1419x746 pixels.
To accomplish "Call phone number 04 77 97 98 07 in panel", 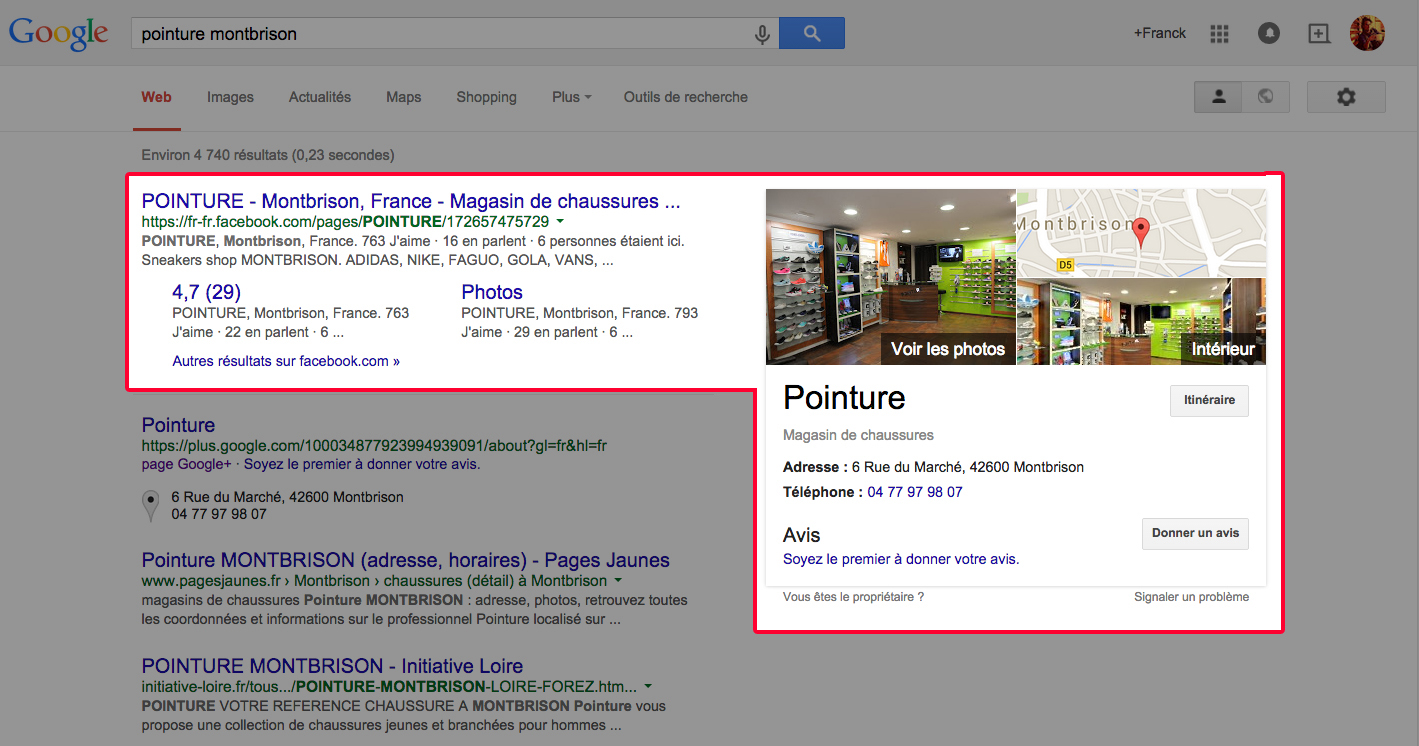I will coord(915,492).
